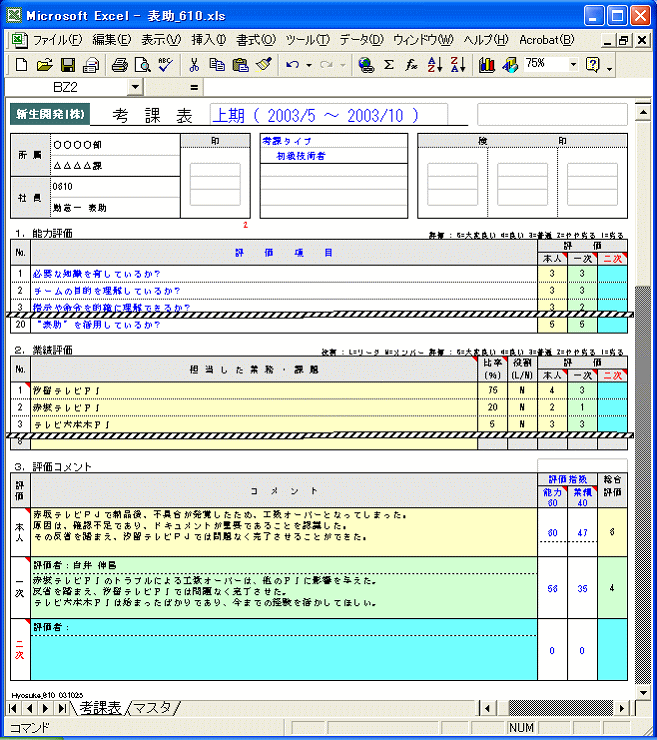Screen dimensions: 657x740
Task: Open Print Preview icon
Action: tap(143, 65)
